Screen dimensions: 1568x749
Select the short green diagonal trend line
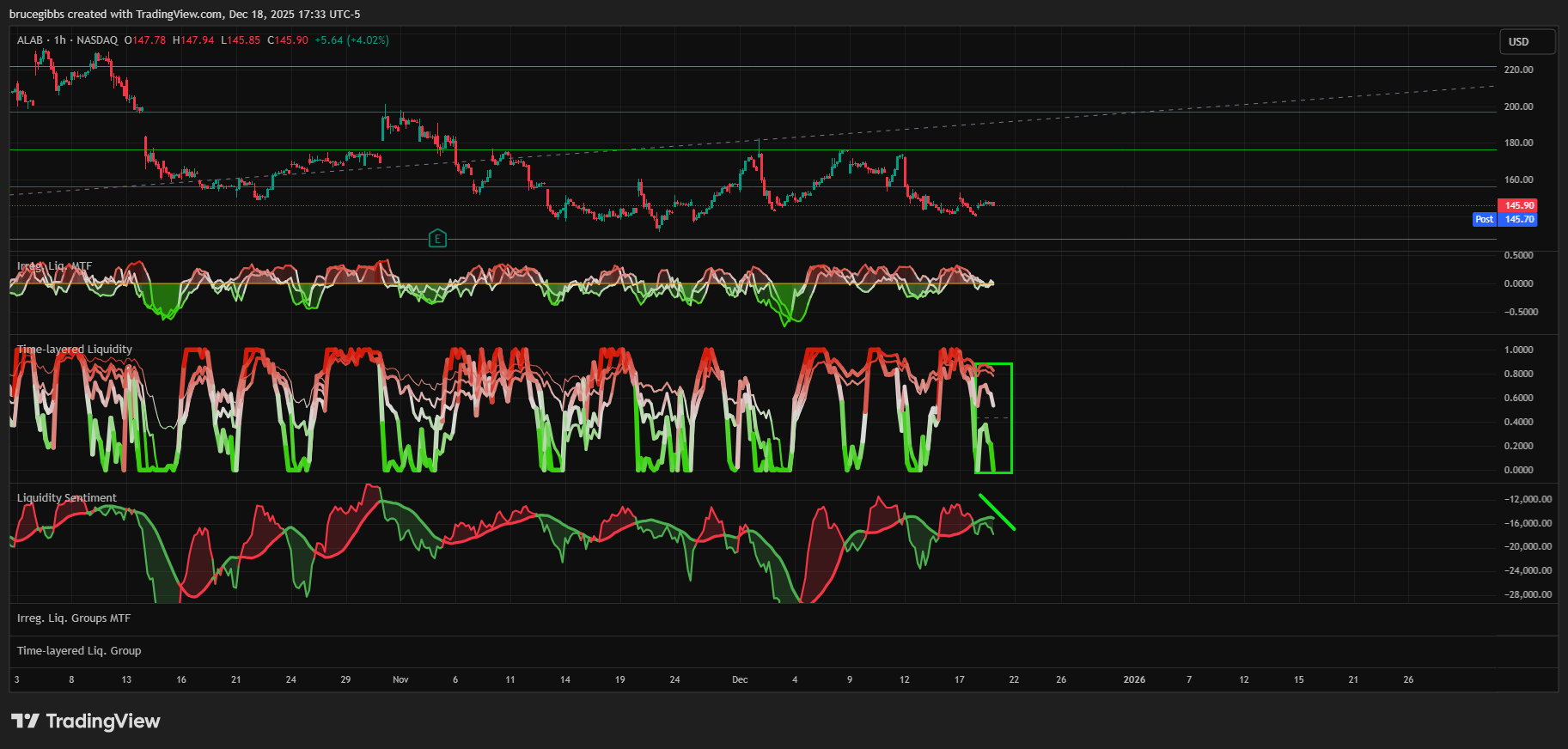tap(998, 513)
